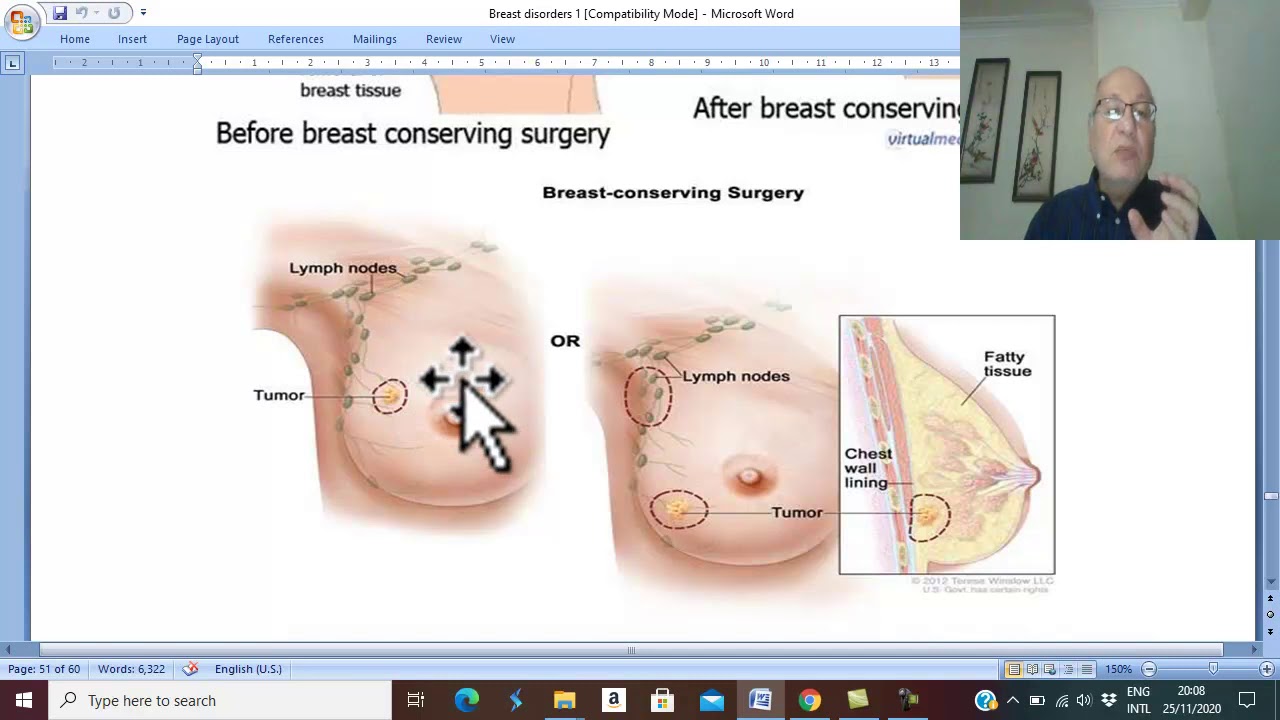
Task: Click Select Browse Object button
Action: pyautogui.click(x=1271, y=614)
